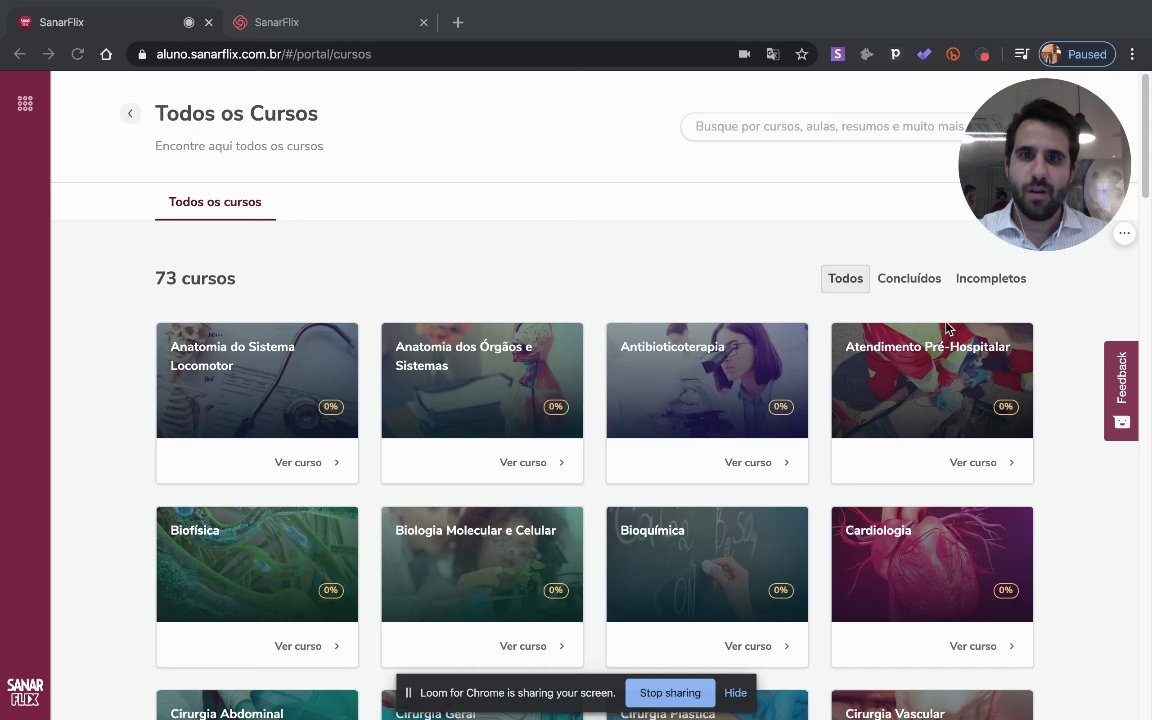This screenshot has width=1152, height=720.
Task: Open the Bioquímica course thumbnail
Action: pos(707,564)
